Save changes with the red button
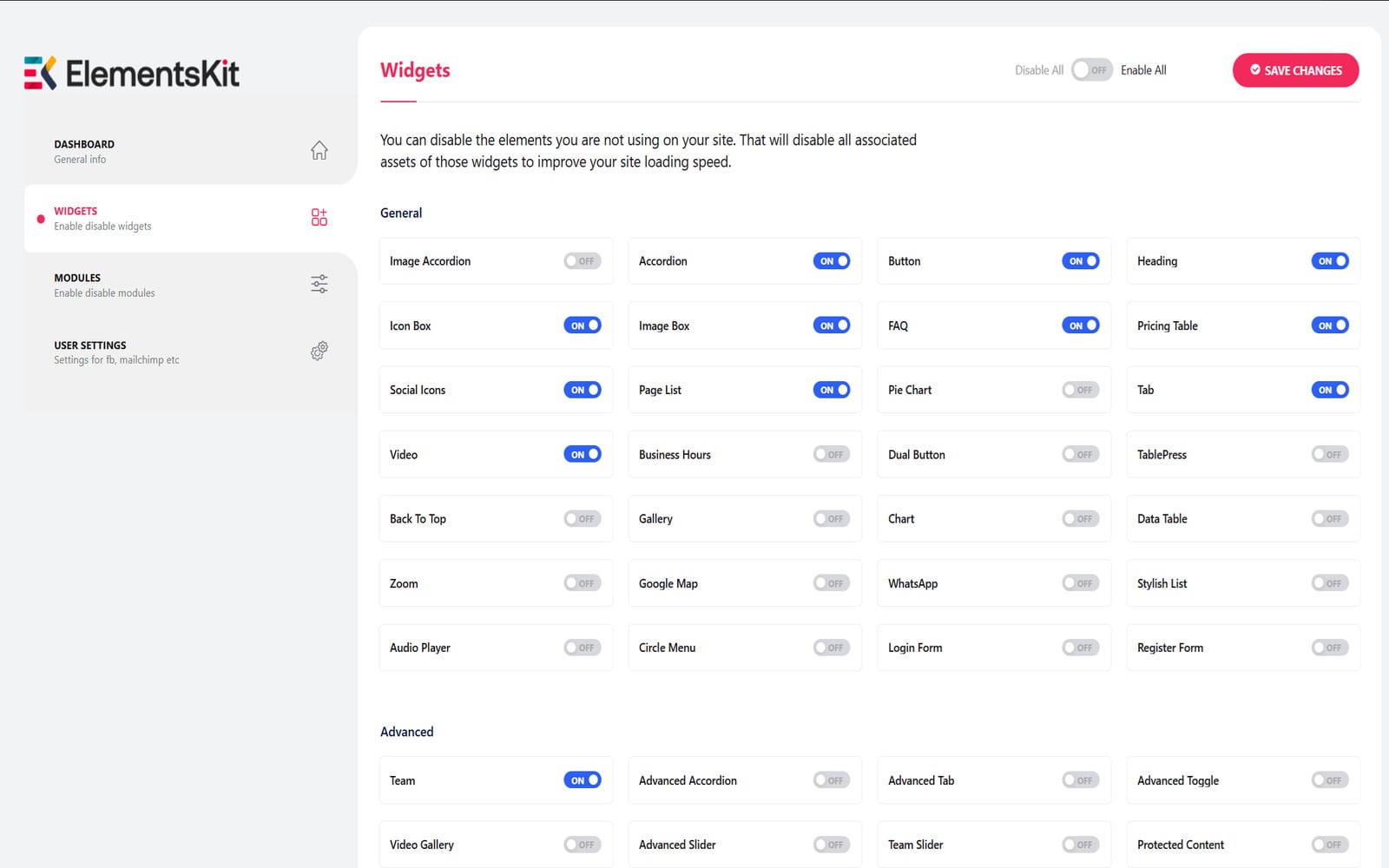 pyautogui.click(x=1295, y=70)
